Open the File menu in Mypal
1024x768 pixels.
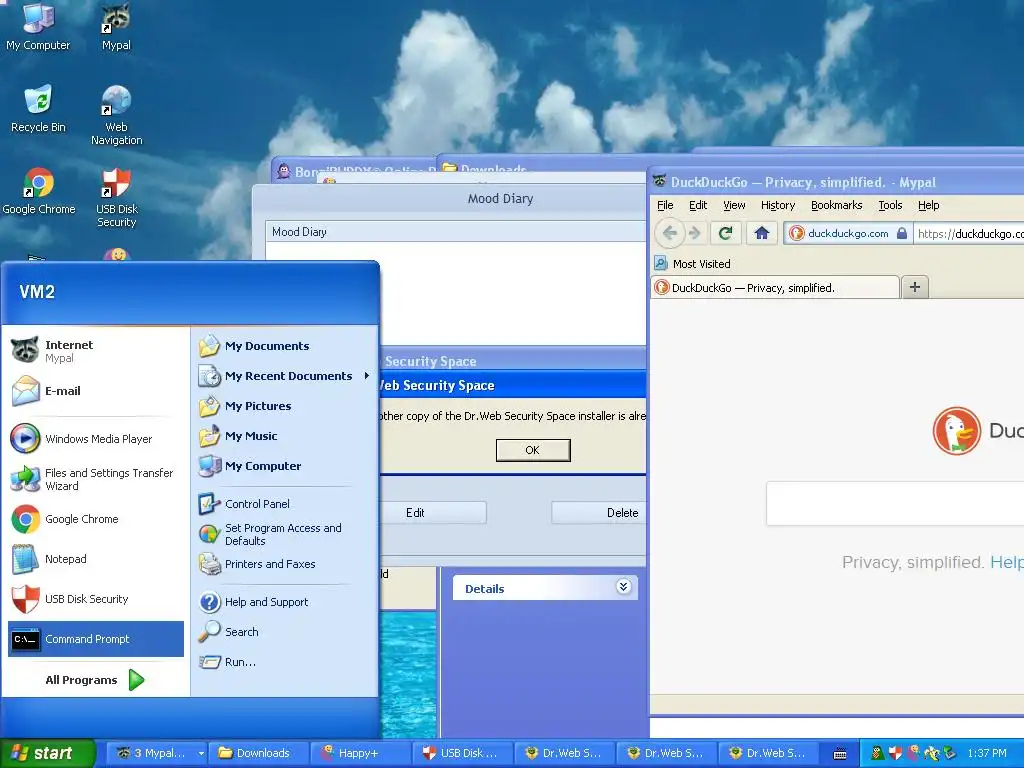(x=665, y=205)
